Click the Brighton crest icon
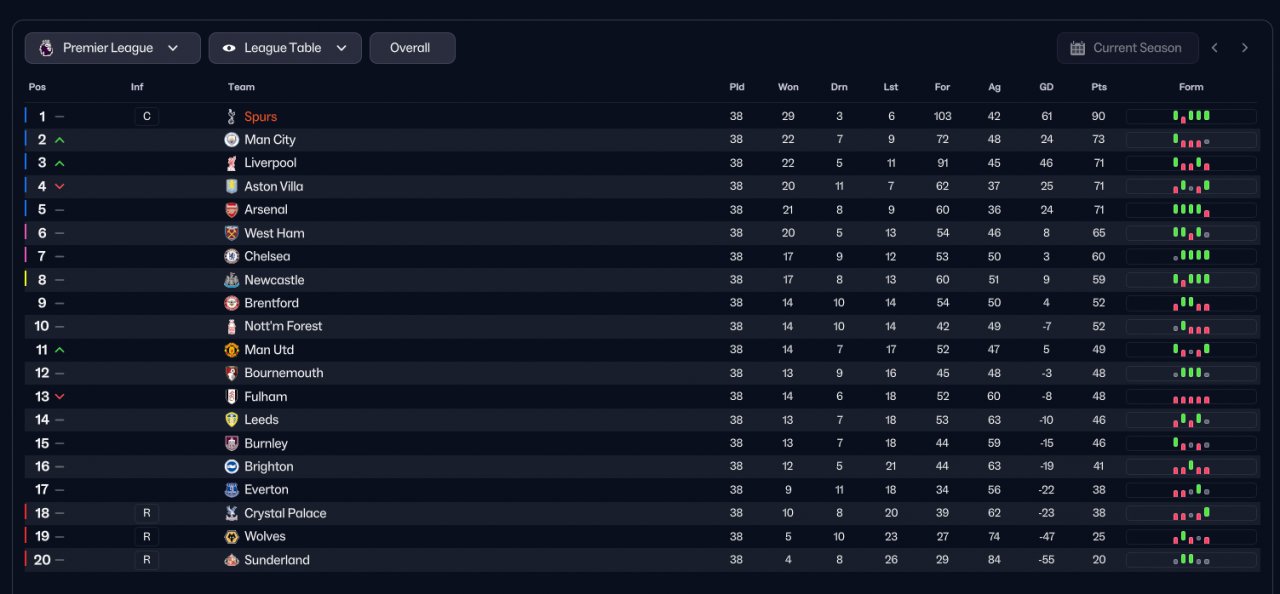1280x594 pixels. tap(232, 467)
